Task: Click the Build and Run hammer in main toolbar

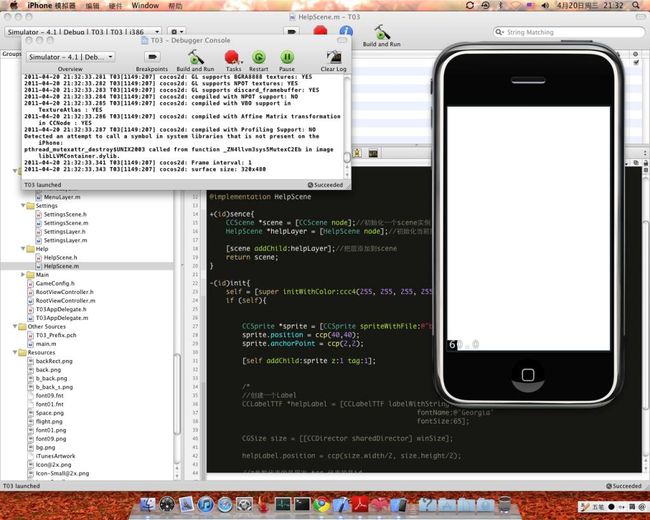Action: coord(381,35)
